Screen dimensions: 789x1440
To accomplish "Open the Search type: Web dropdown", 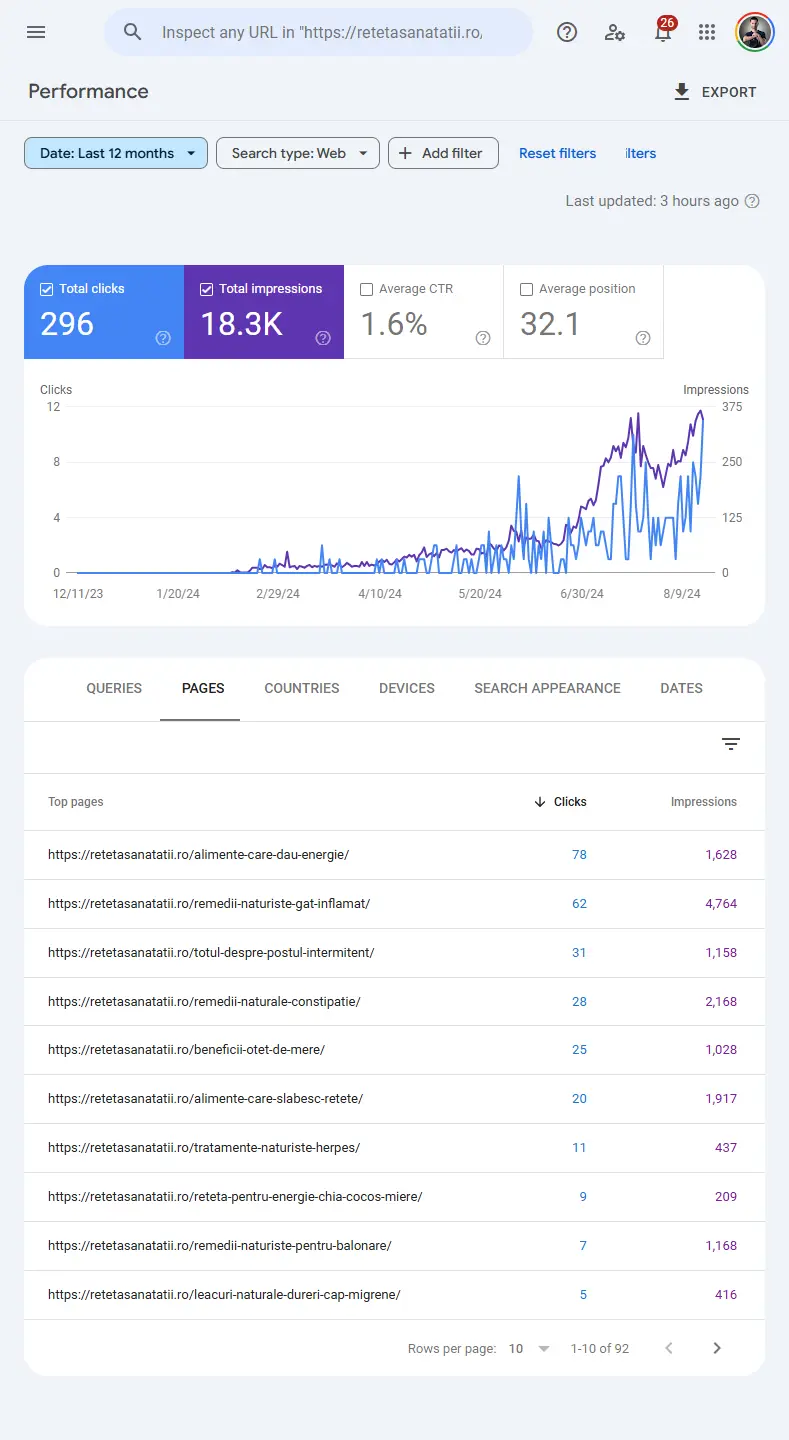I will pos(297,153).
